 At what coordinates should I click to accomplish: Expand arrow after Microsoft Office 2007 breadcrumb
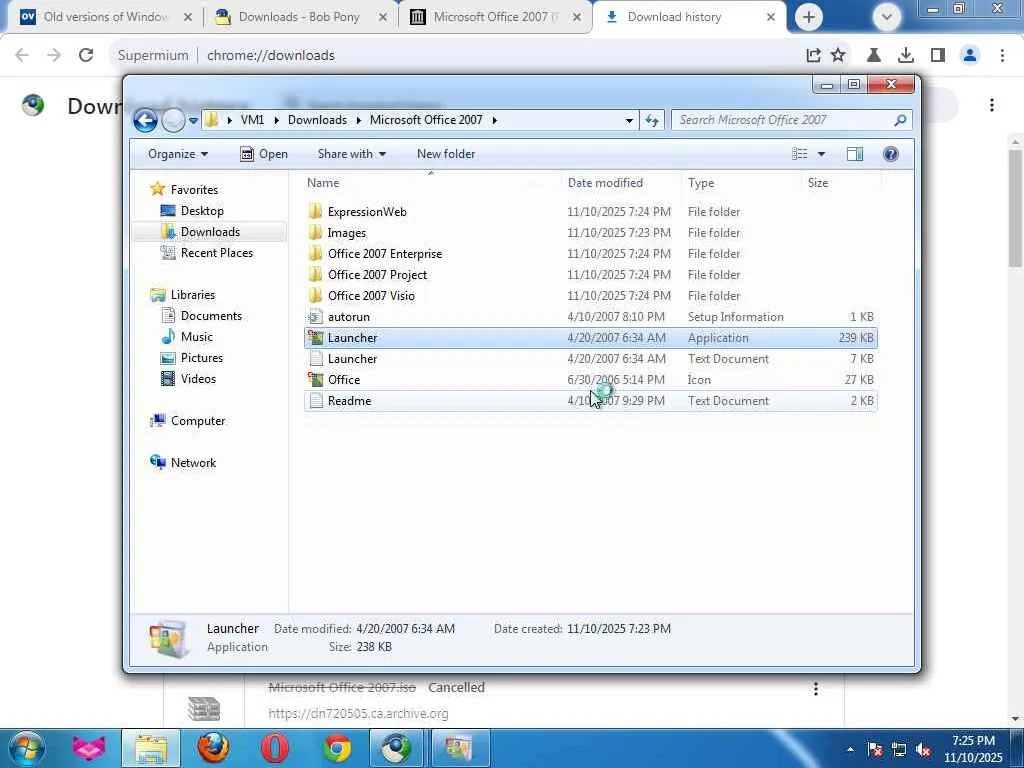coord(494,120)
